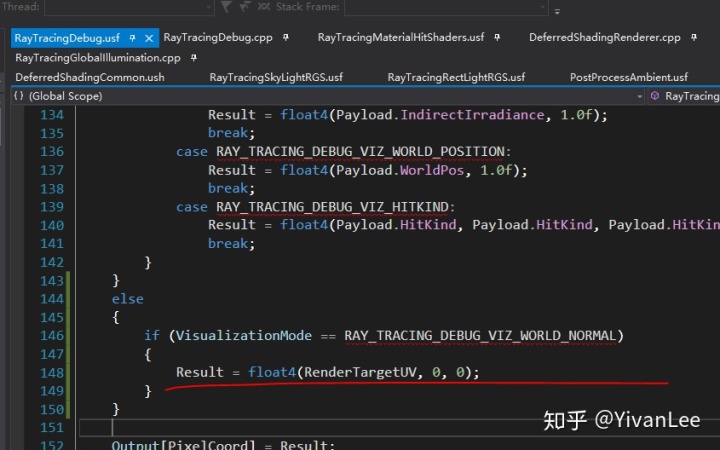Open the RayTracingMaterialHitShaders.usf tab
Viewport: 720px width, 450px height.
click(400, 38)
